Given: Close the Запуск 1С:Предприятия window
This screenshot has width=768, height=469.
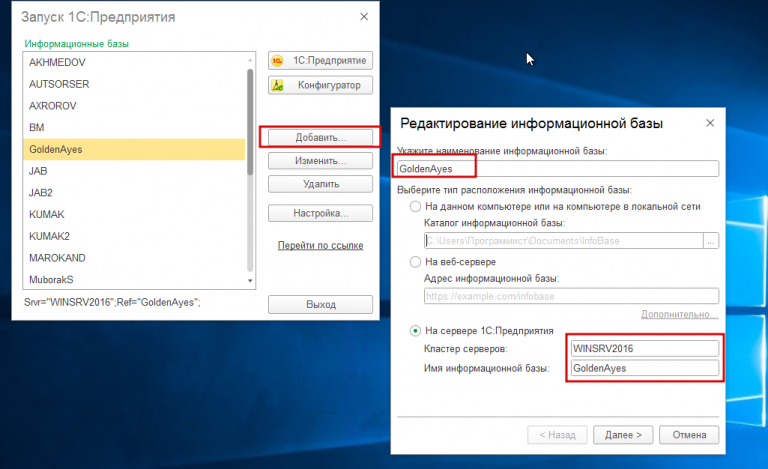Looking at the screenshot, I should pyautogui.click(x=364, y=17).
